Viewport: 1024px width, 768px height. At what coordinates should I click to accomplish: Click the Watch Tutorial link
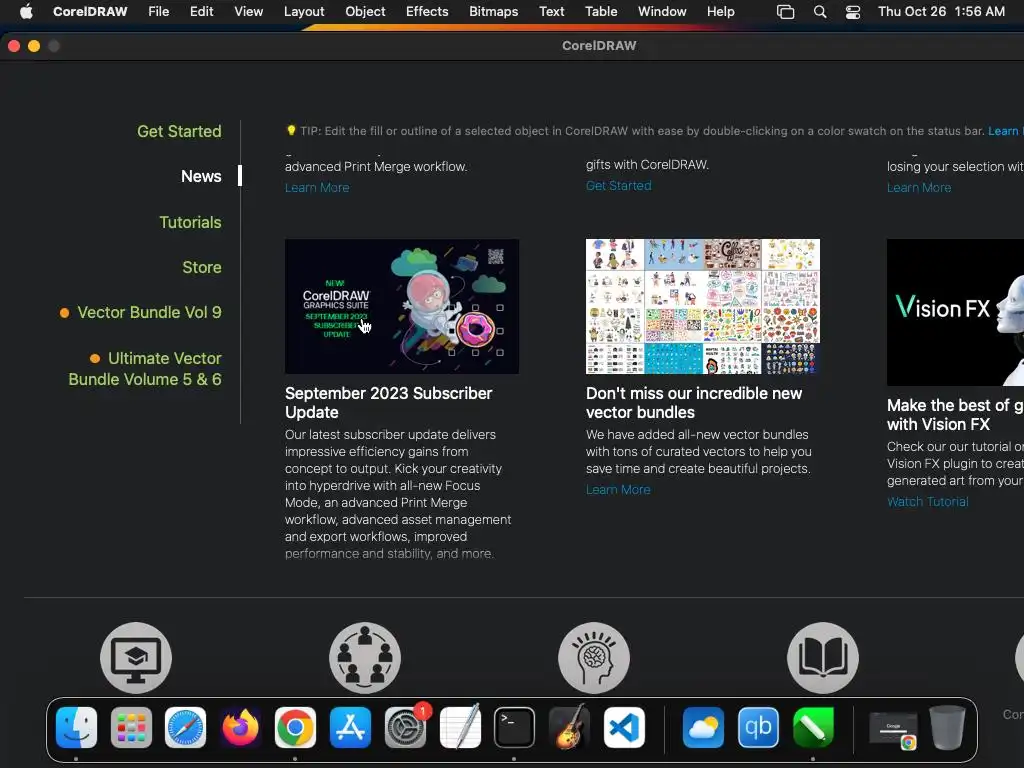coord(927,502)
